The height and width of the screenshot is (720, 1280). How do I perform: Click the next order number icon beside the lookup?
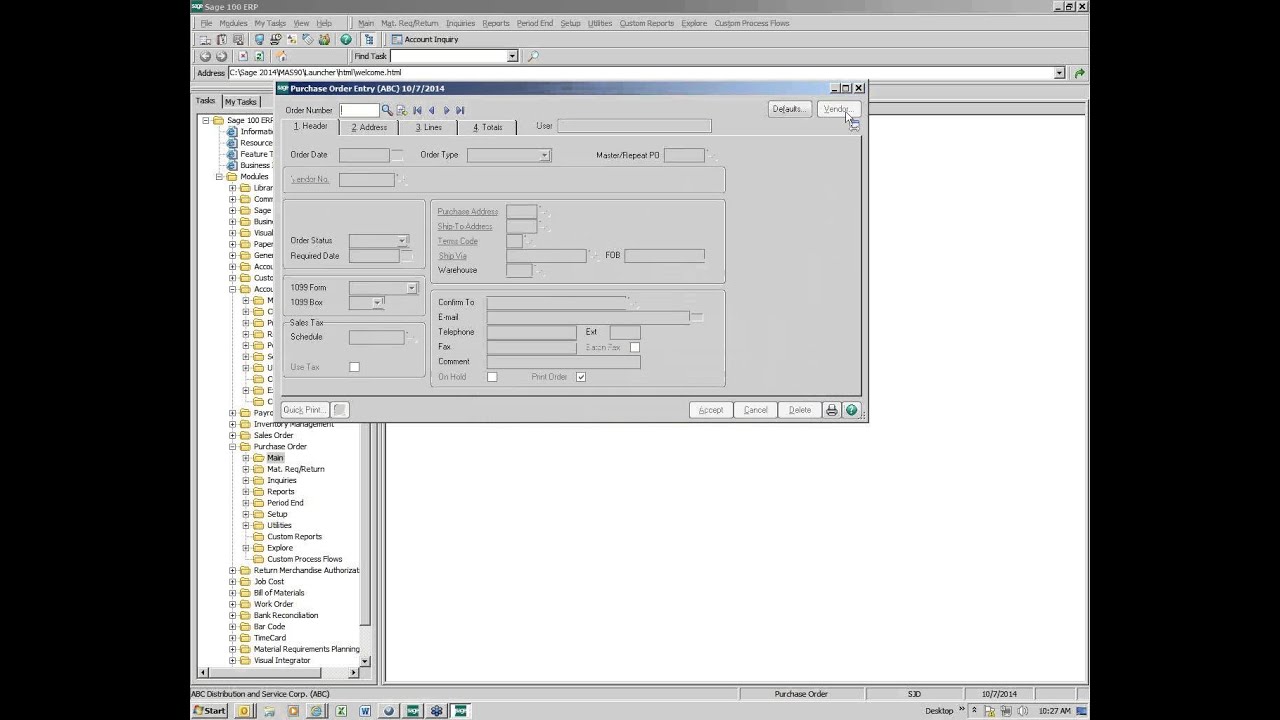point(401,110)
